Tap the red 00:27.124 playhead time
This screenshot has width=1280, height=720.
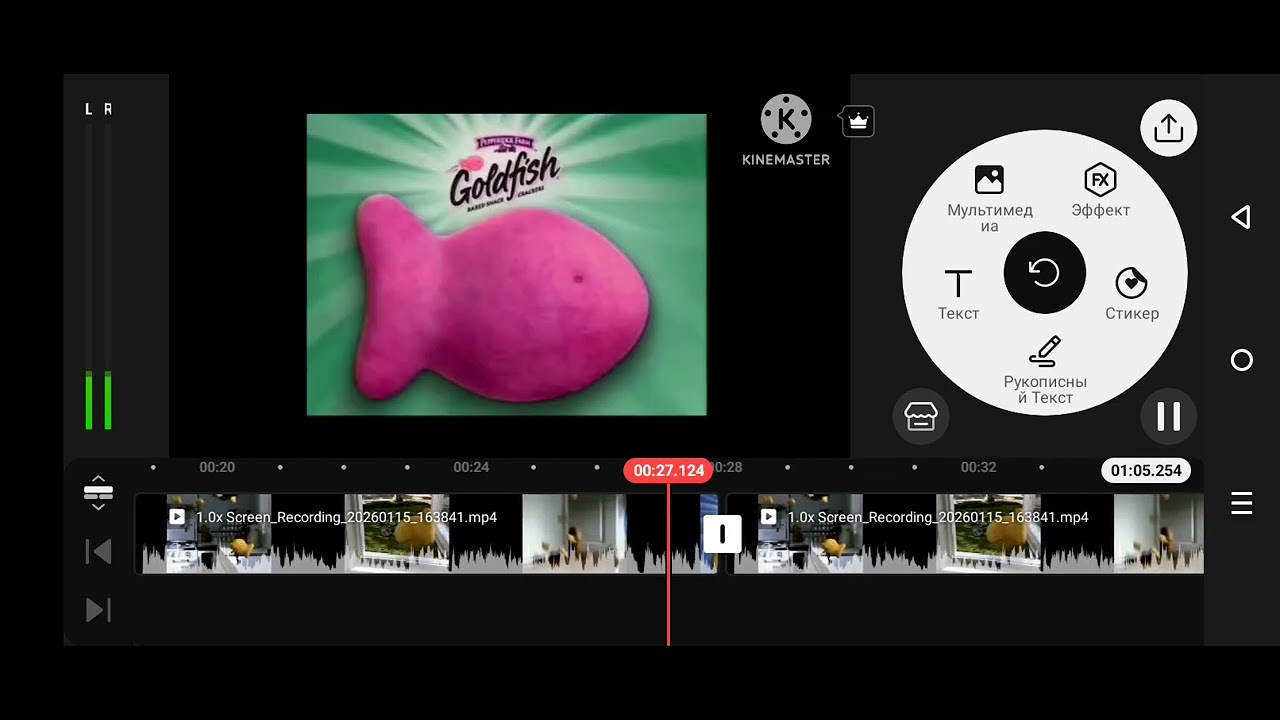pos(668,470)
